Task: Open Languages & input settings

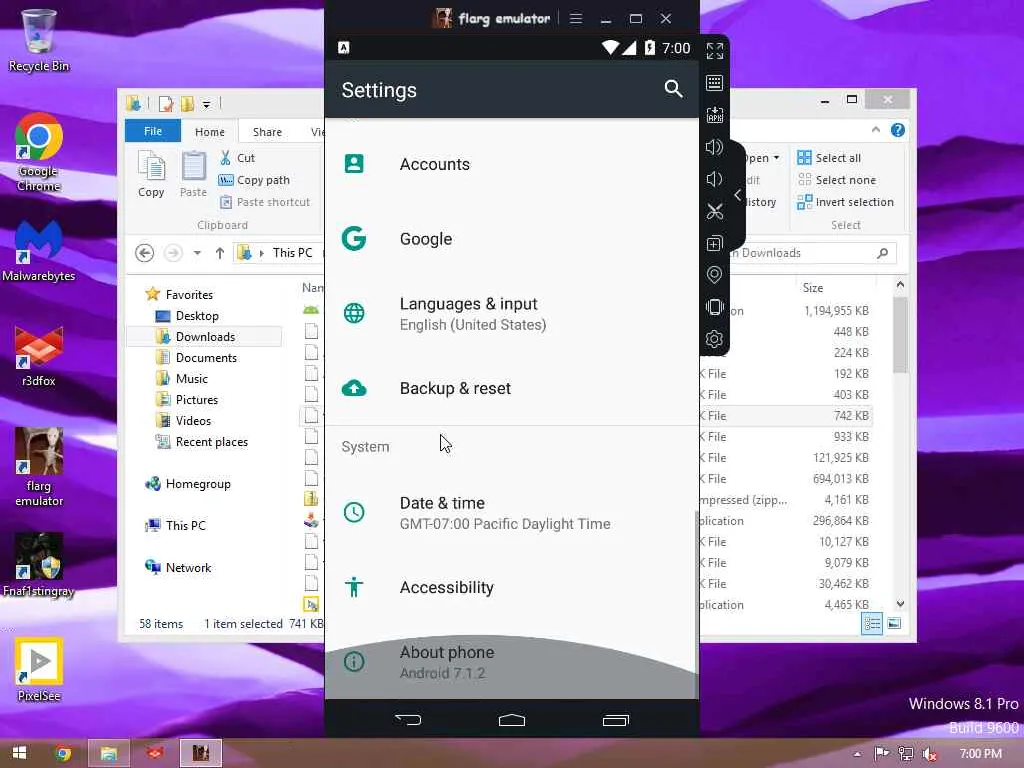Action: (511, 313)
